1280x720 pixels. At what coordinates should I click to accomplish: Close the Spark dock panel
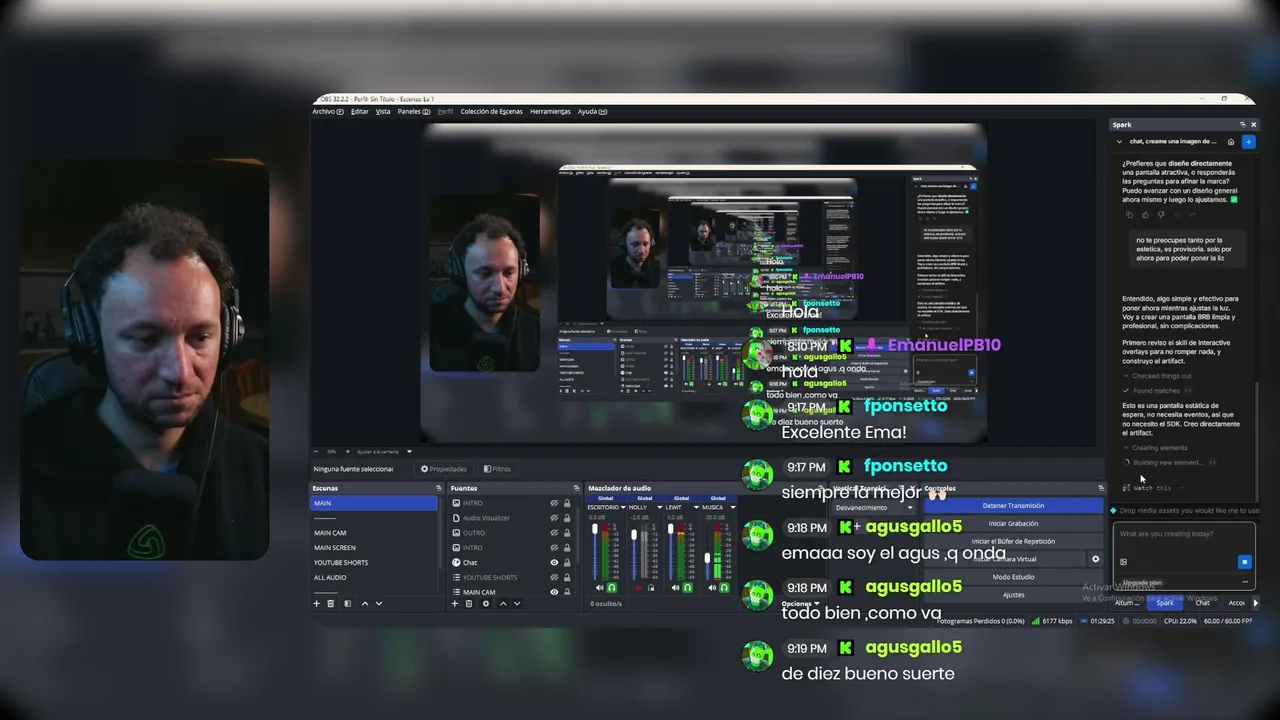1254,125
